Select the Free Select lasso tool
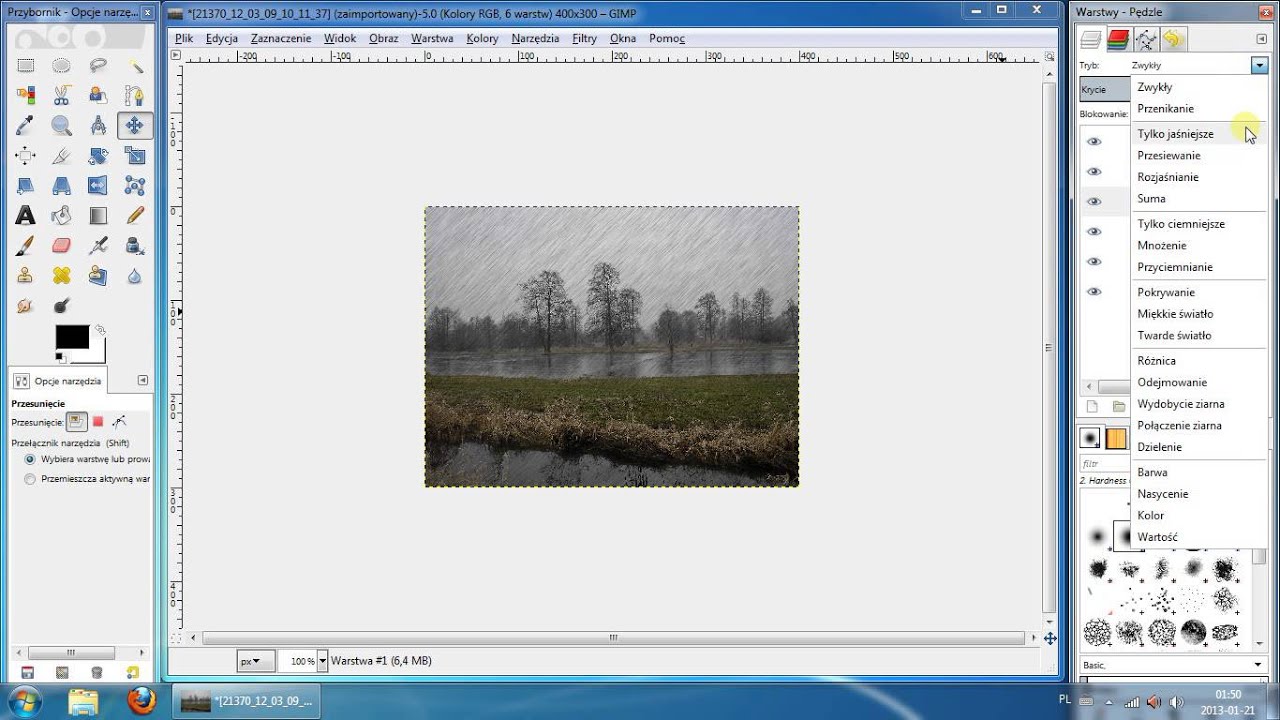1280x720 pixels. [98, 66]
